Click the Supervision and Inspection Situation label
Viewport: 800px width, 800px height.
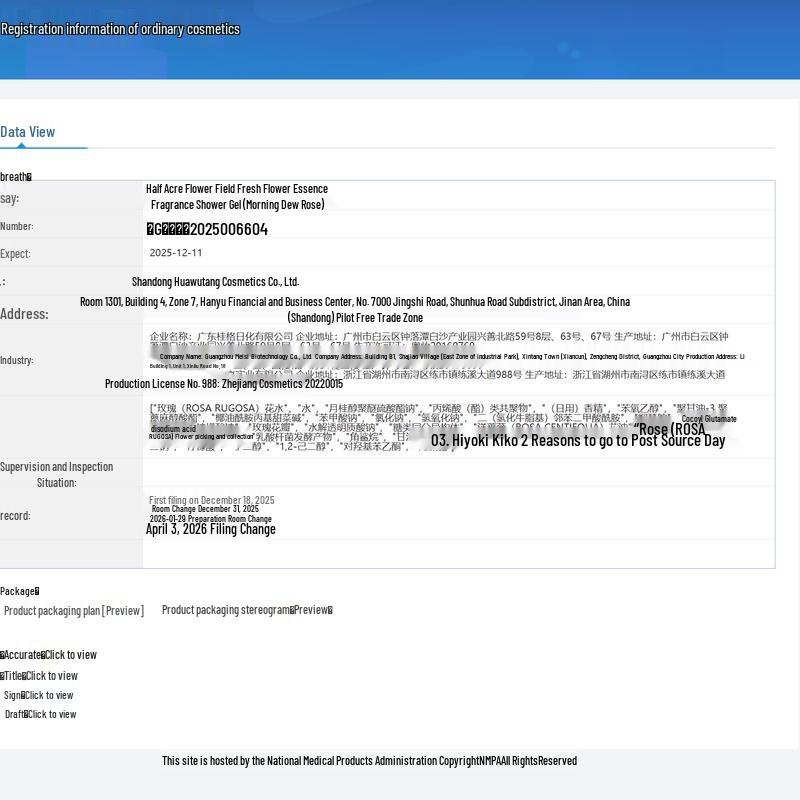(x=57, y=474)
